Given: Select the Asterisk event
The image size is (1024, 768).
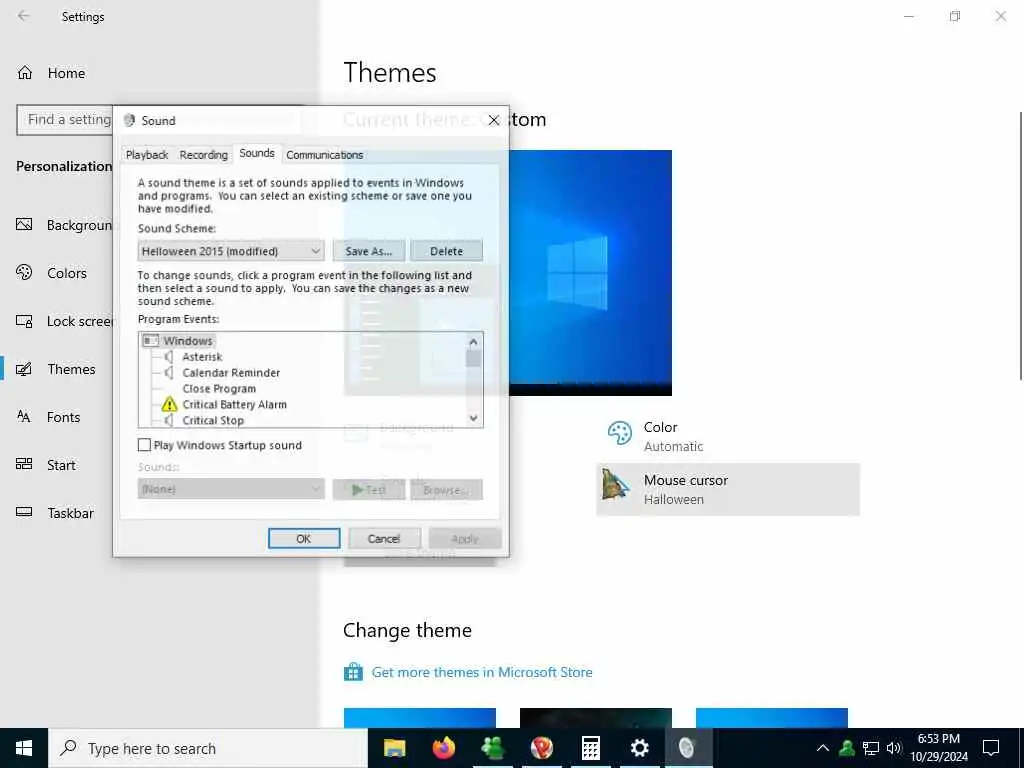Looking at the screenshot, I should [202, 357].
